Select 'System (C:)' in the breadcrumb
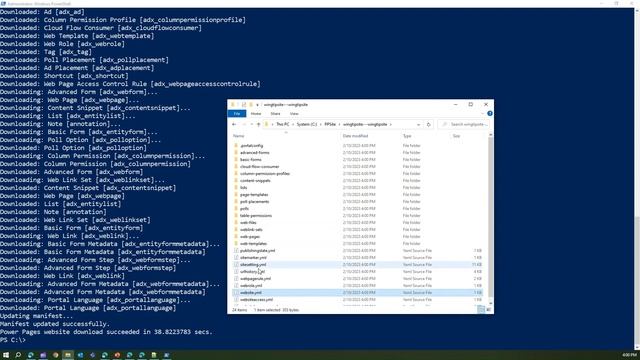This screenshot has height=360, width=640. (307, 124)
